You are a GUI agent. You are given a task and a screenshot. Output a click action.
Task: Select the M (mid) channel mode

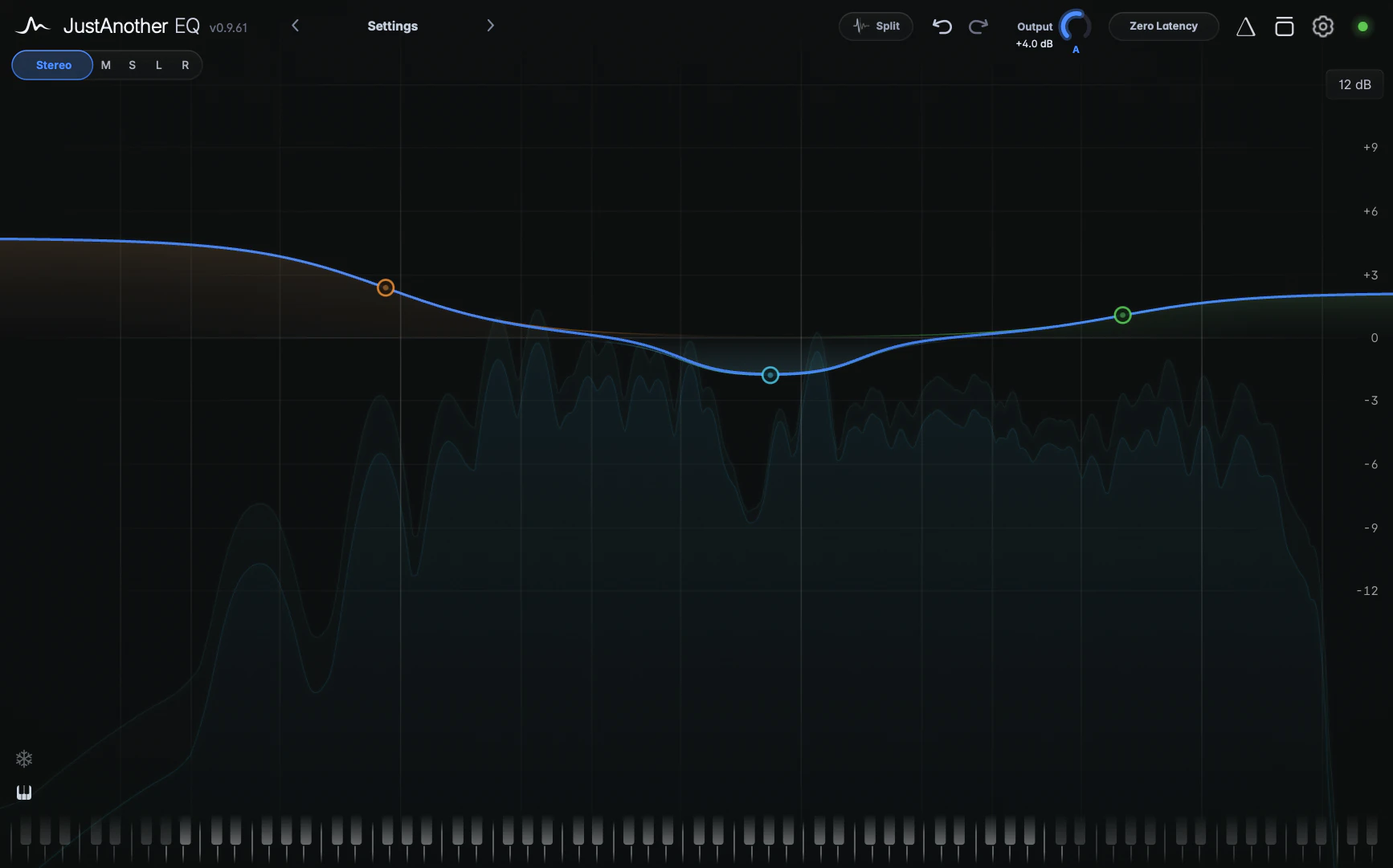click(x=106, y=65)
